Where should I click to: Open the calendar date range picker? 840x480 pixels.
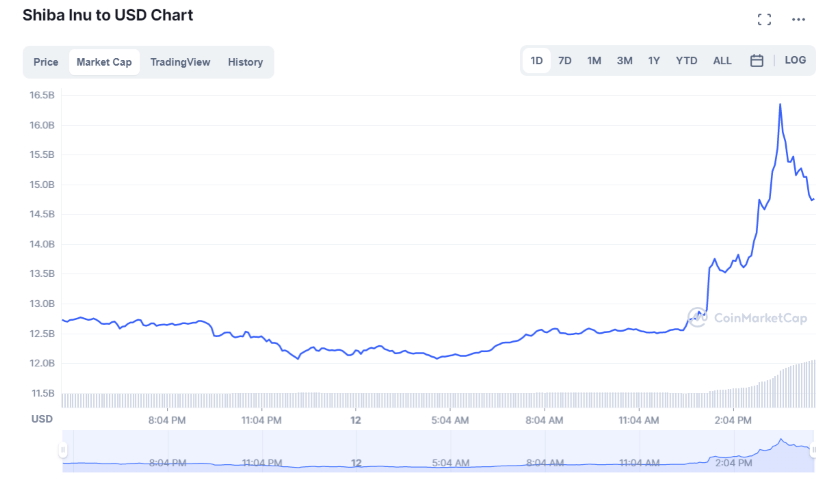coord(756,61)
